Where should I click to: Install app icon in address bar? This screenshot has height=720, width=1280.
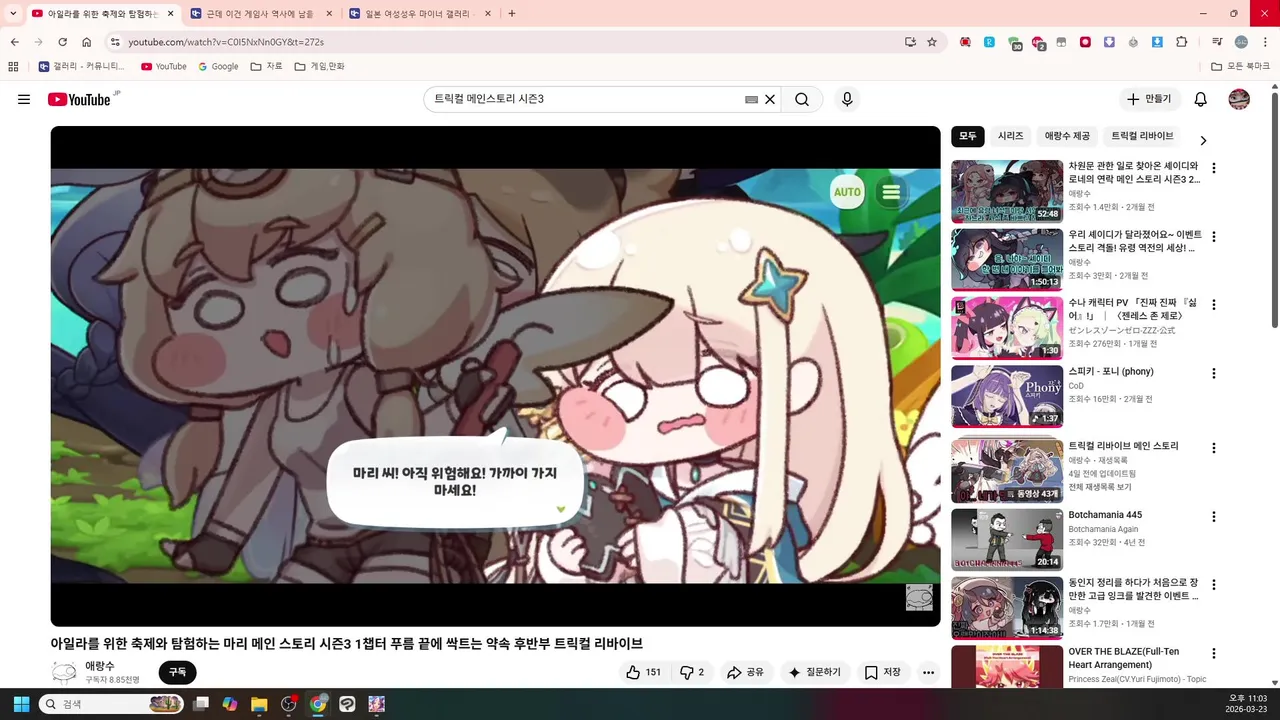pyautogui.click(x=910, y=42)
